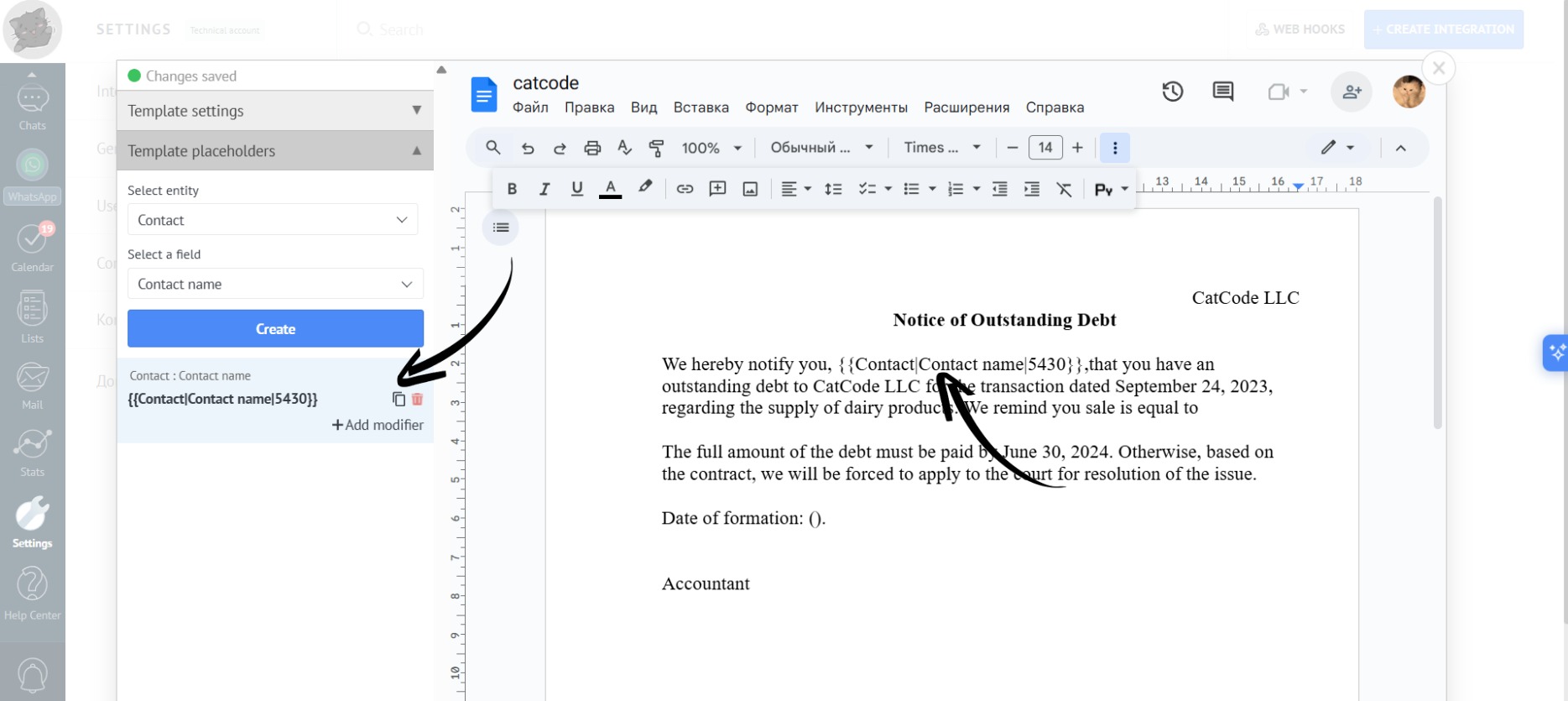Open version history clock icon

coord(1172,92)
